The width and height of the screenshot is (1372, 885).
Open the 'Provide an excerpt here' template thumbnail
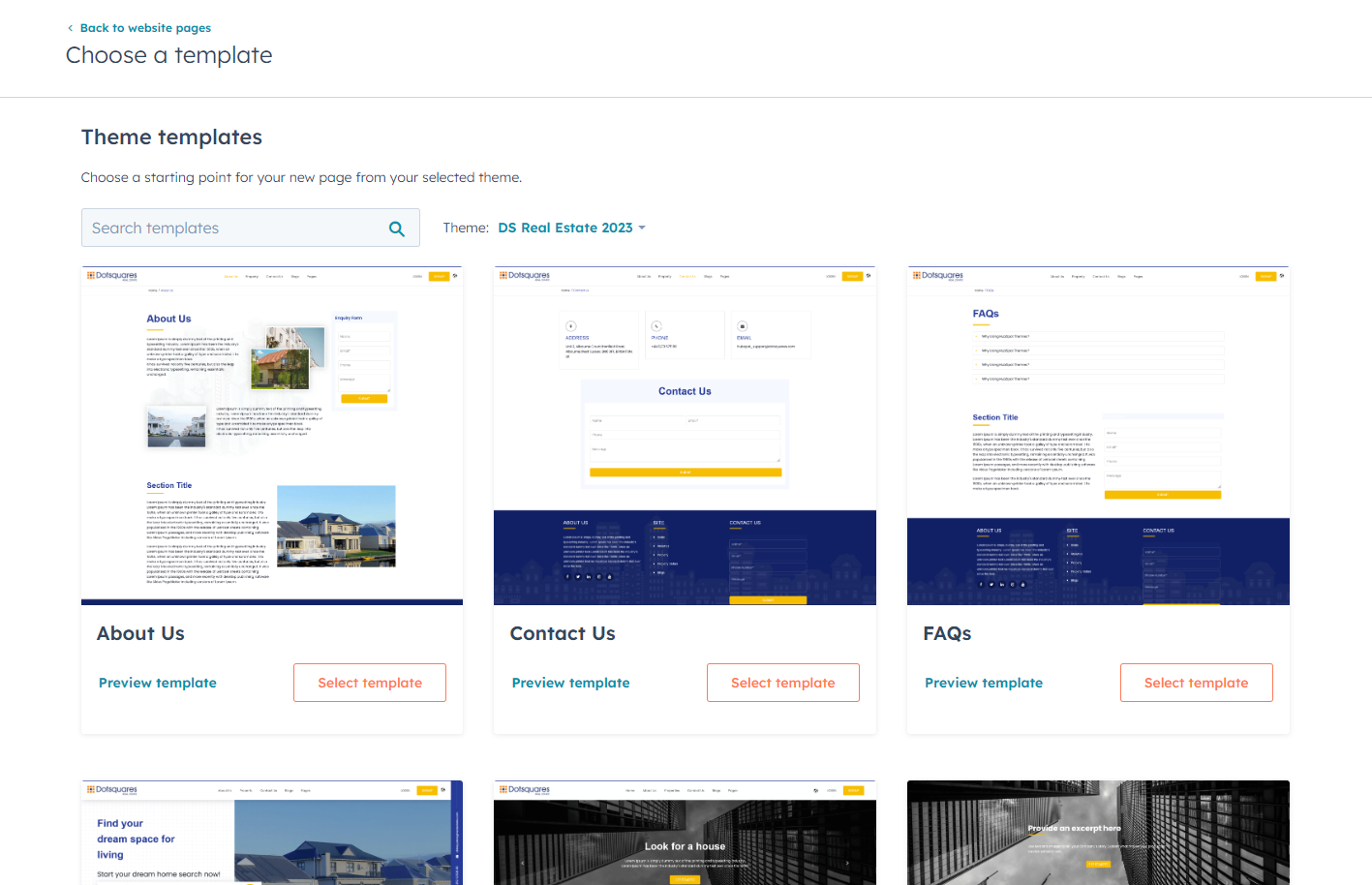click(x=1098, y=833)
